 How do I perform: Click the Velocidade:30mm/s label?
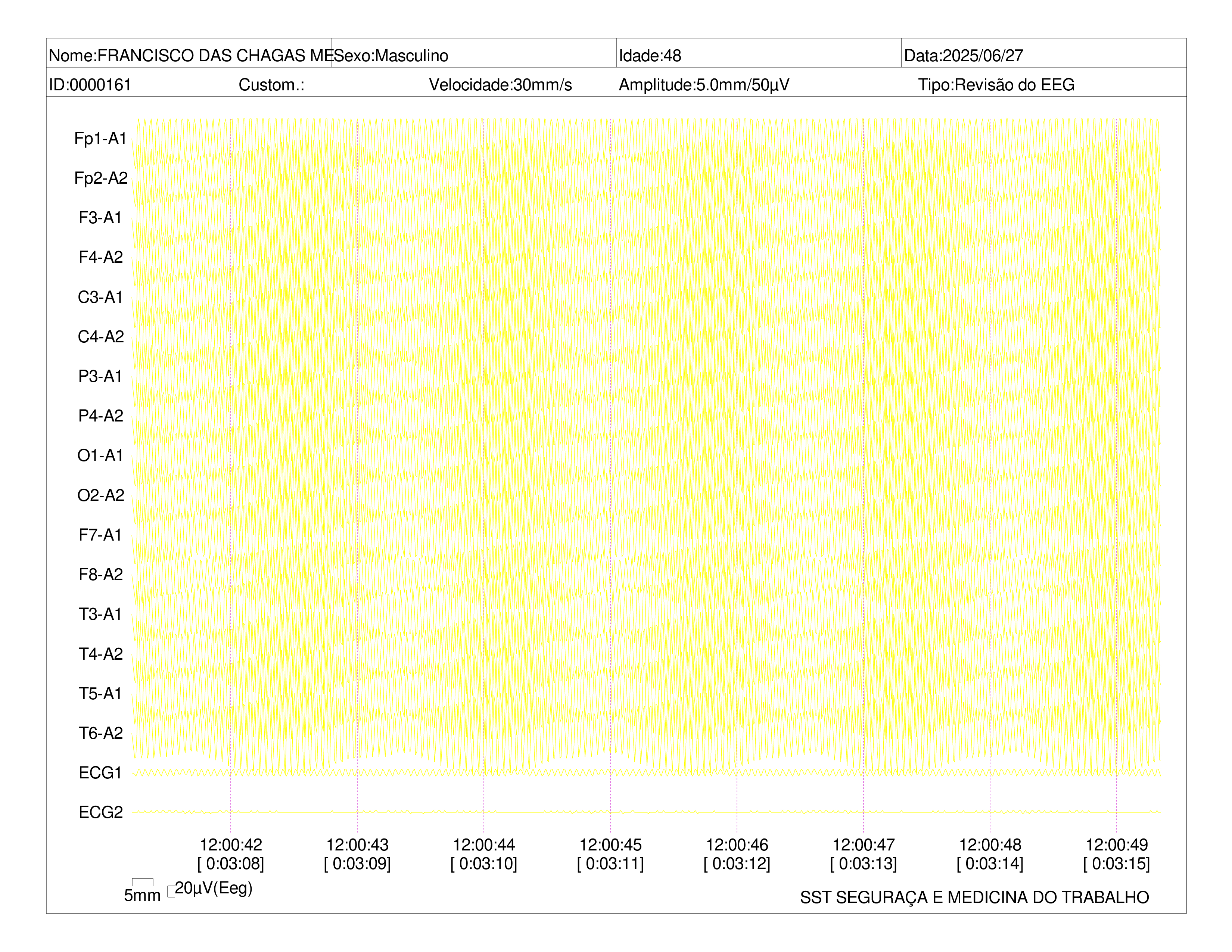click(x=500, y=85)
